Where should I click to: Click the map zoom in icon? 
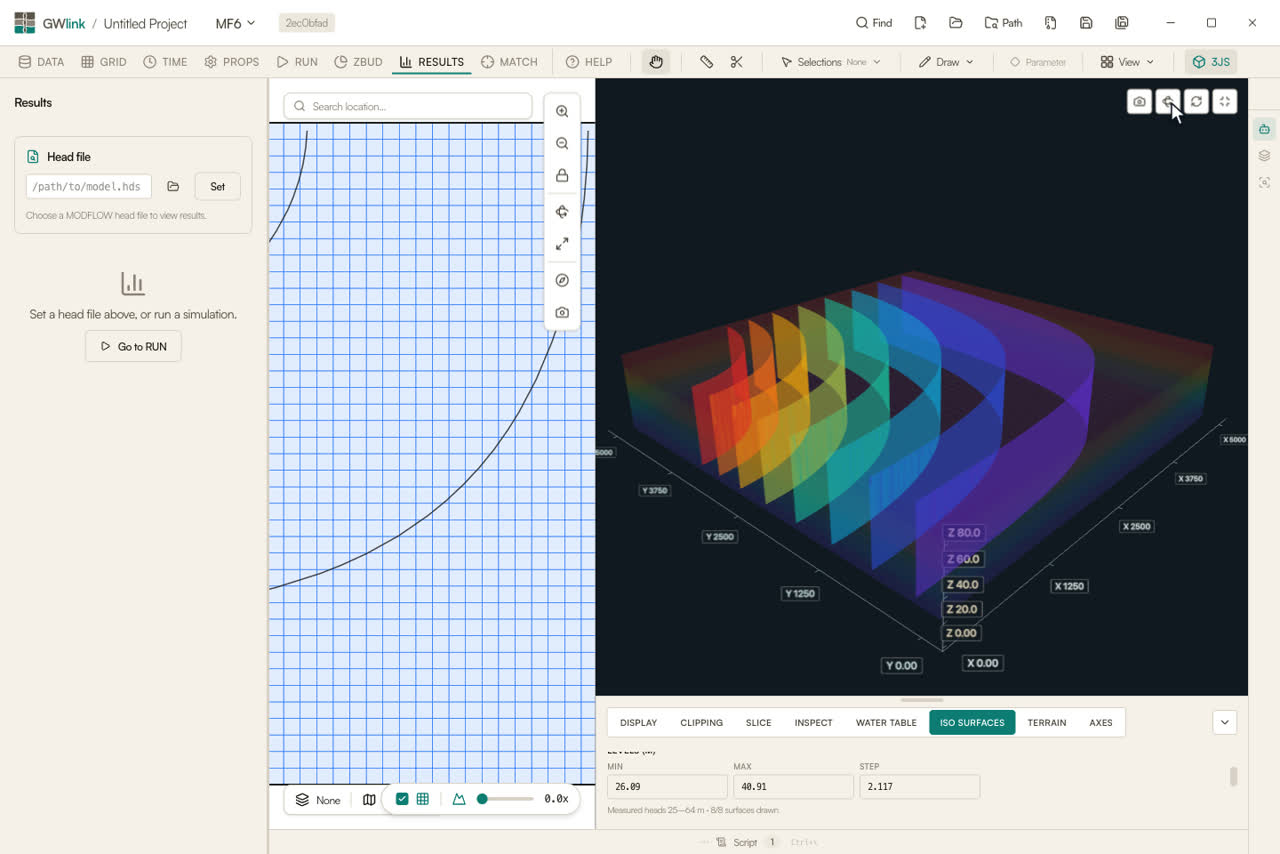click(x=562, y=112)
